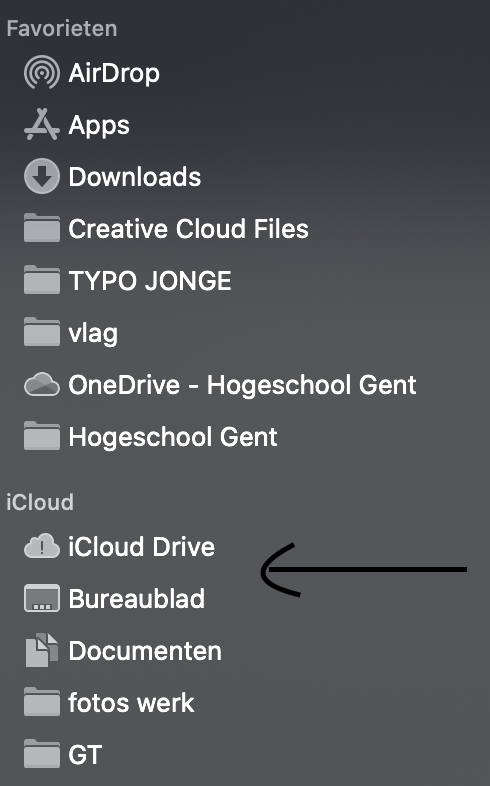The image size is (490, 786).
Task: Show the Downloads folder contents
Action: 134,176
